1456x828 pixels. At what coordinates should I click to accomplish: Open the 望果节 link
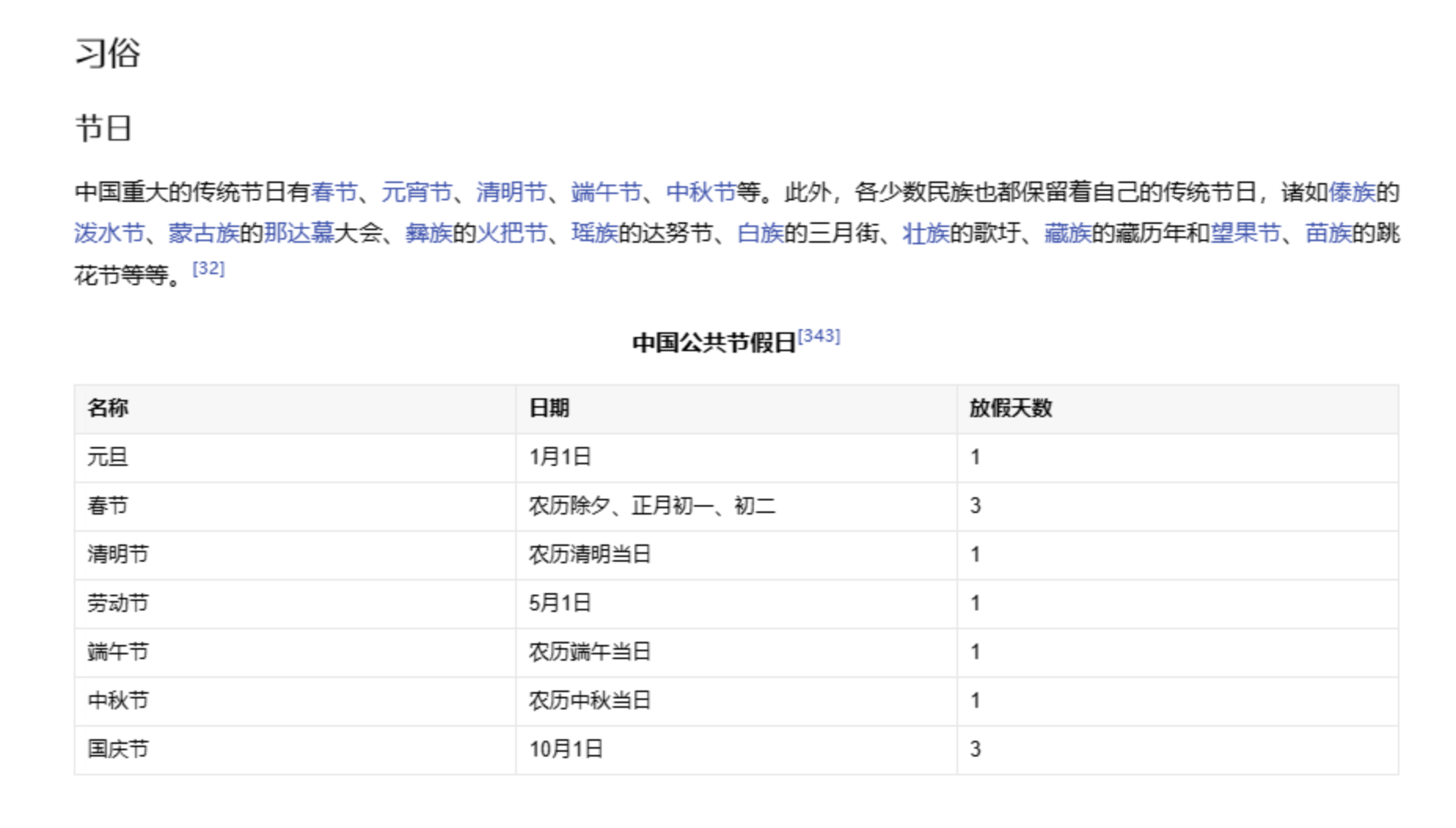[x=1246, y=233]
